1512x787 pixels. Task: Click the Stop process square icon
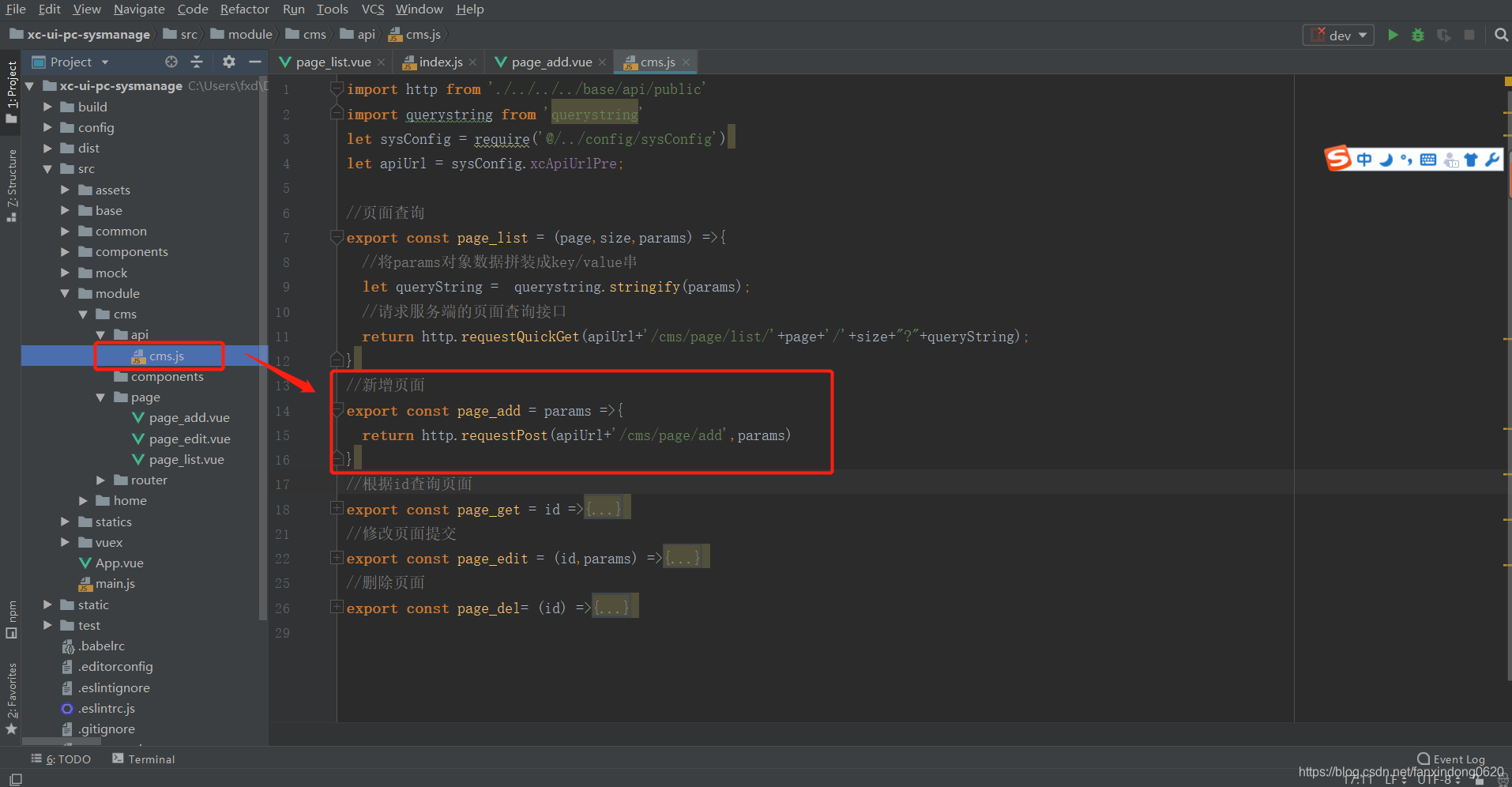coord(1469,35)
